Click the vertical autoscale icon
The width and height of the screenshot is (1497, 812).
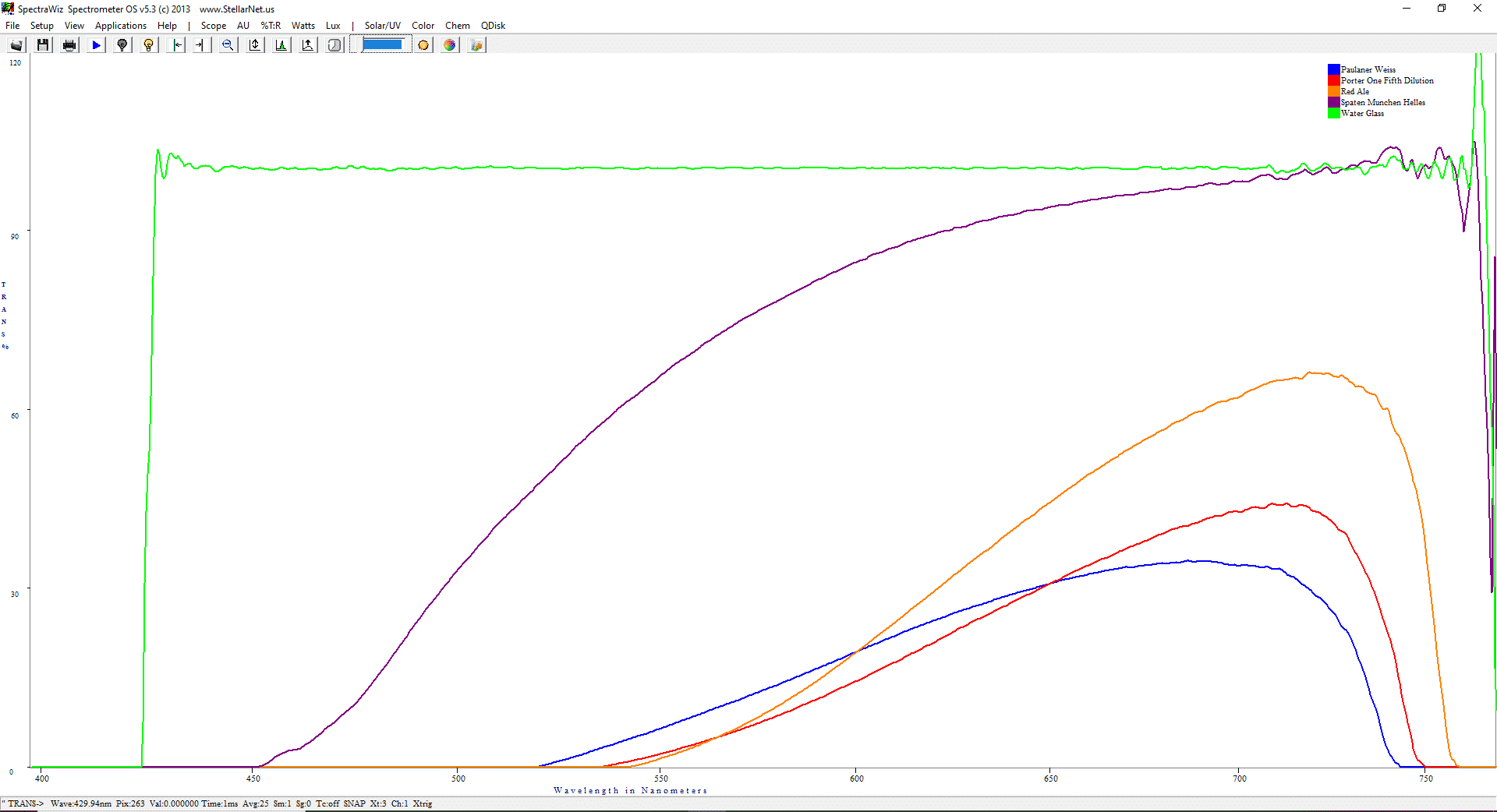click(x=255, y=45)
